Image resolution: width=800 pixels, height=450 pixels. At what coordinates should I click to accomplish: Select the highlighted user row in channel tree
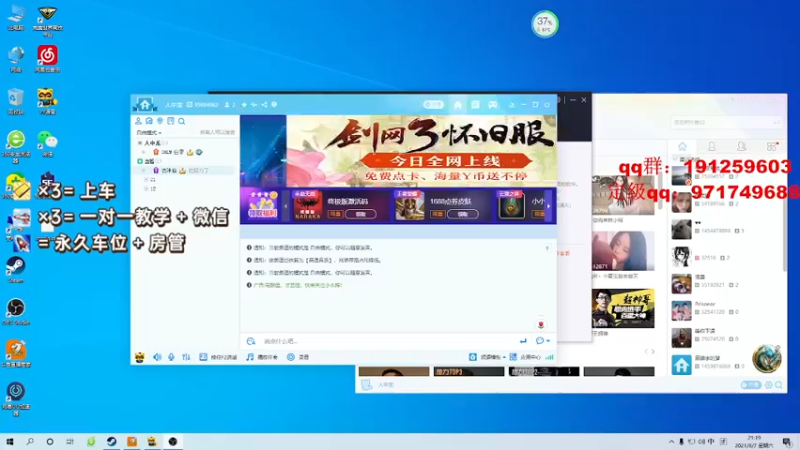pyautogui.click(x=186, y=170)
